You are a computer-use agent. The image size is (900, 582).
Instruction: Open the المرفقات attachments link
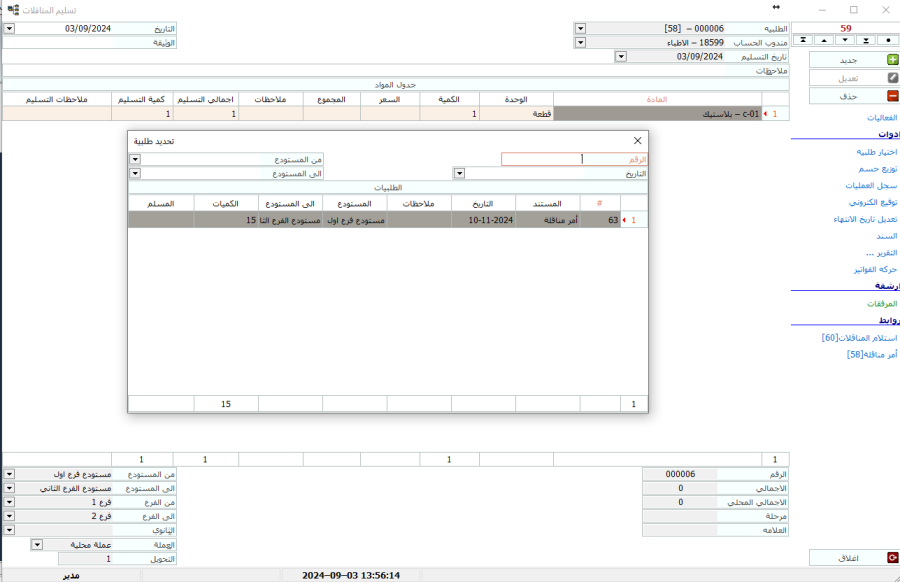coord(882,303)
